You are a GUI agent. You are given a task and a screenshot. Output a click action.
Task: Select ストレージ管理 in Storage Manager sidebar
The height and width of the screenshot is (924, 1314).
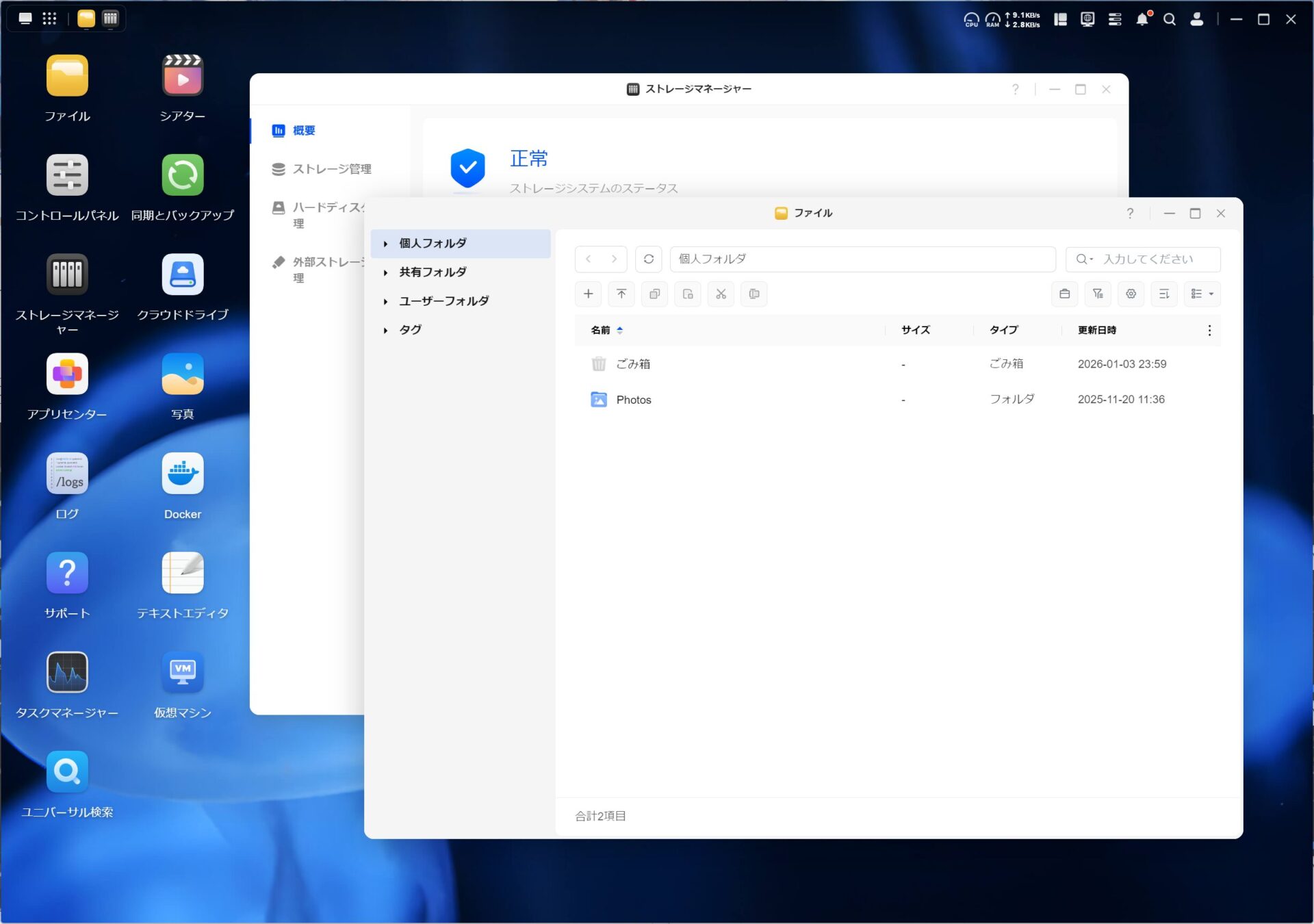tap(331, 169)
